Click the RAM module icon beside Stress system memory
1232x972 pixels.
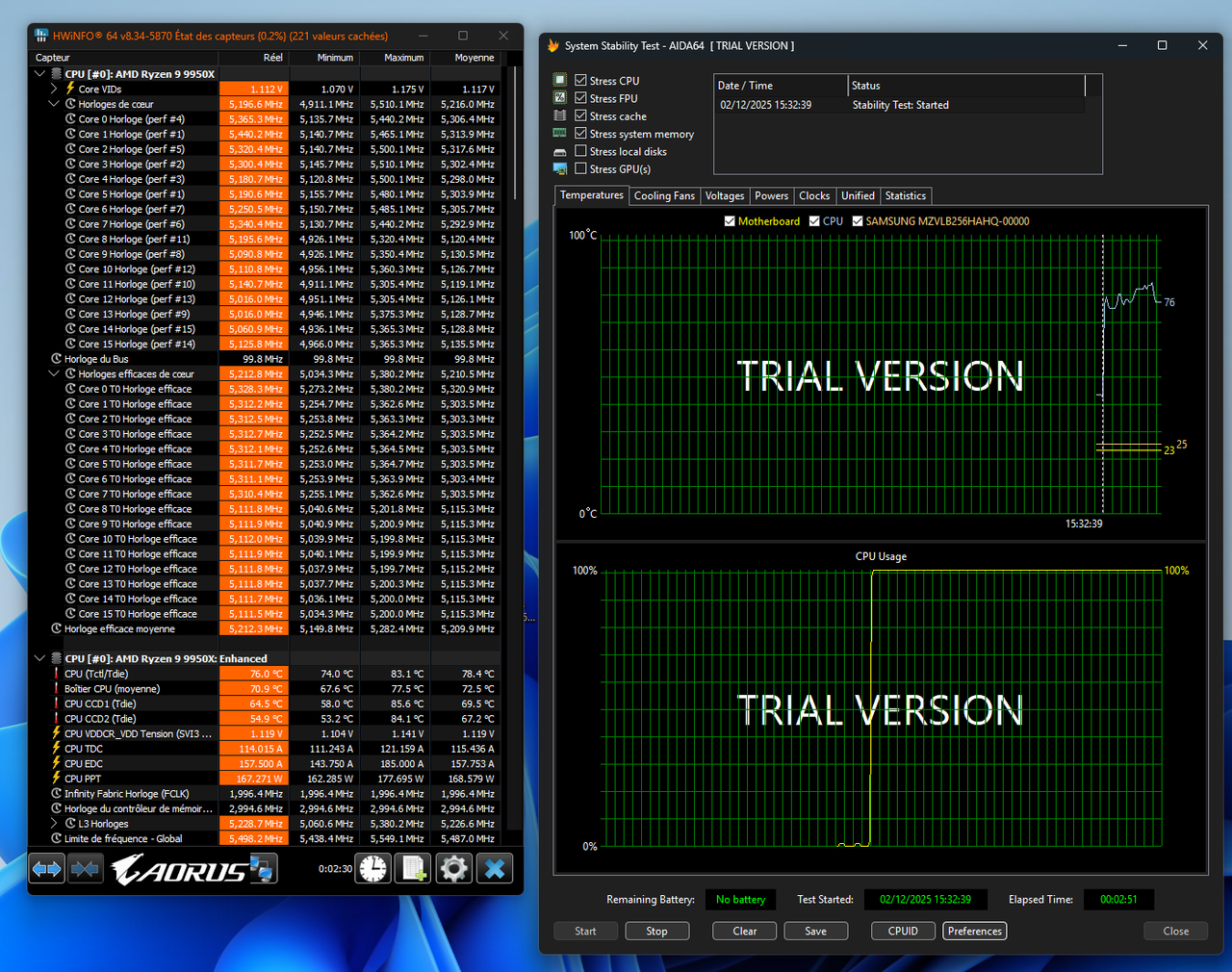560,133
